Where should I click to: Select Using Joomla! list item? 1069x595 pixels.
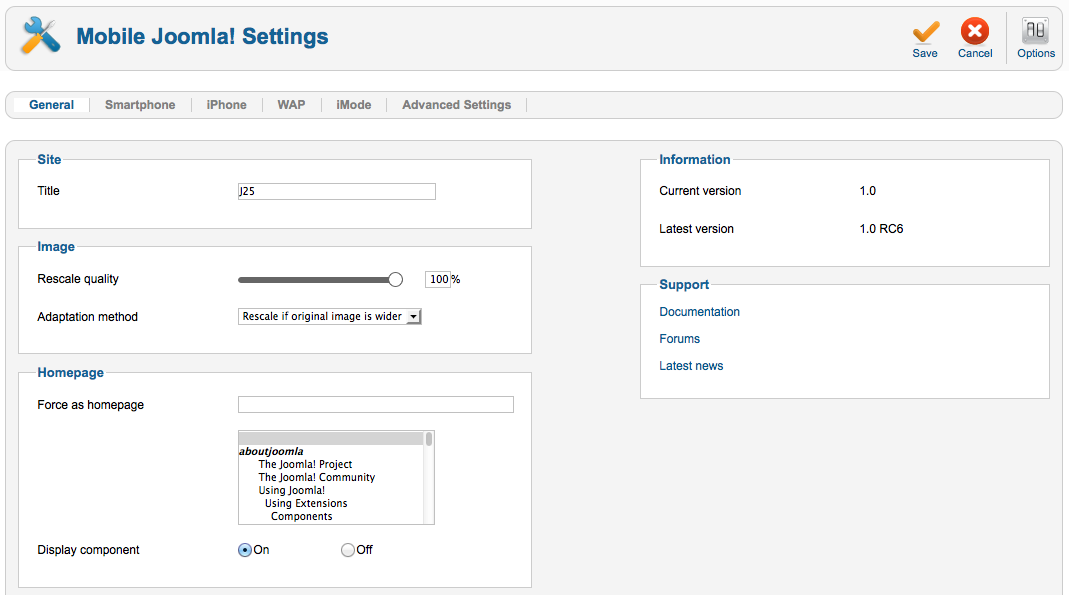click(x=291, y=490)
